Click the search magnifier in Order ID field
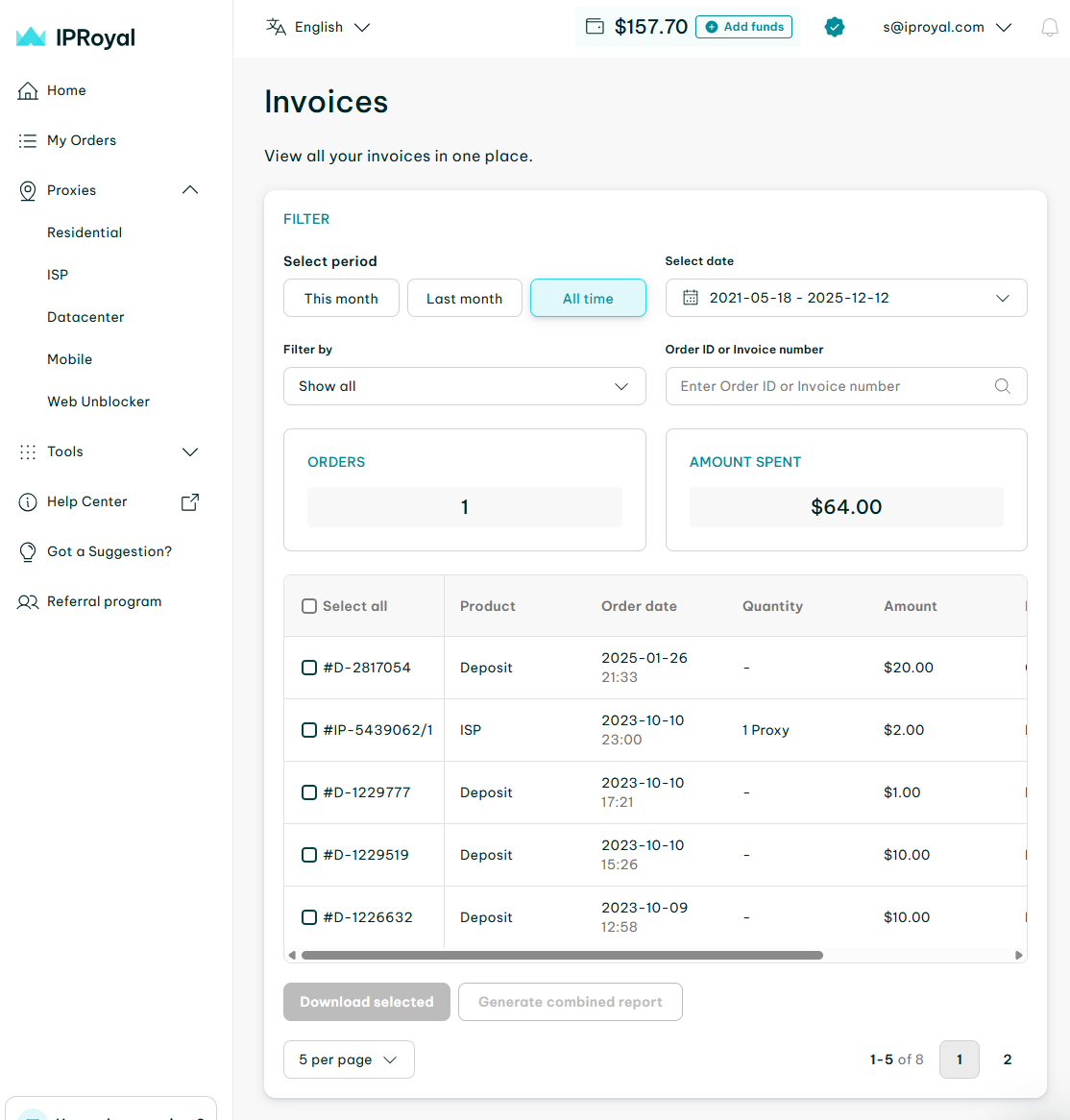 (1002, 386)
